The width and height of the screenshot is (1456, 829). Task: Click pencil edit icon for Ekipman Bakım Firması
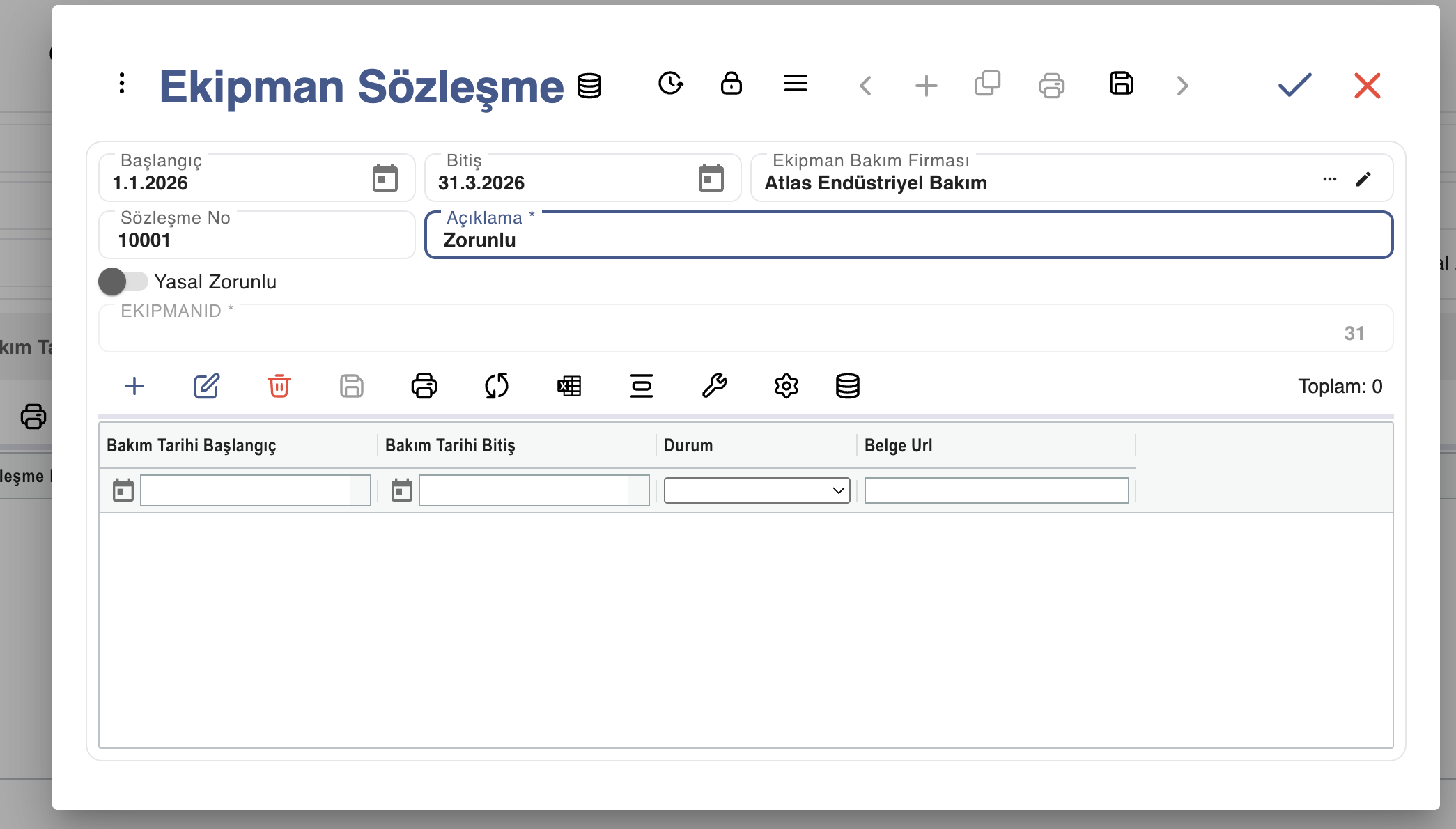pos(1363,180)
